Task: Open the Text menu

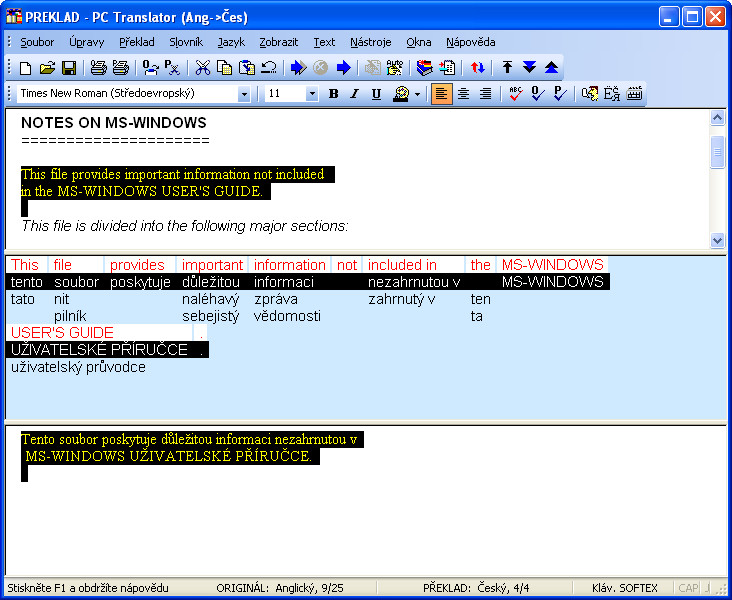Action: (x=324, y=42)
